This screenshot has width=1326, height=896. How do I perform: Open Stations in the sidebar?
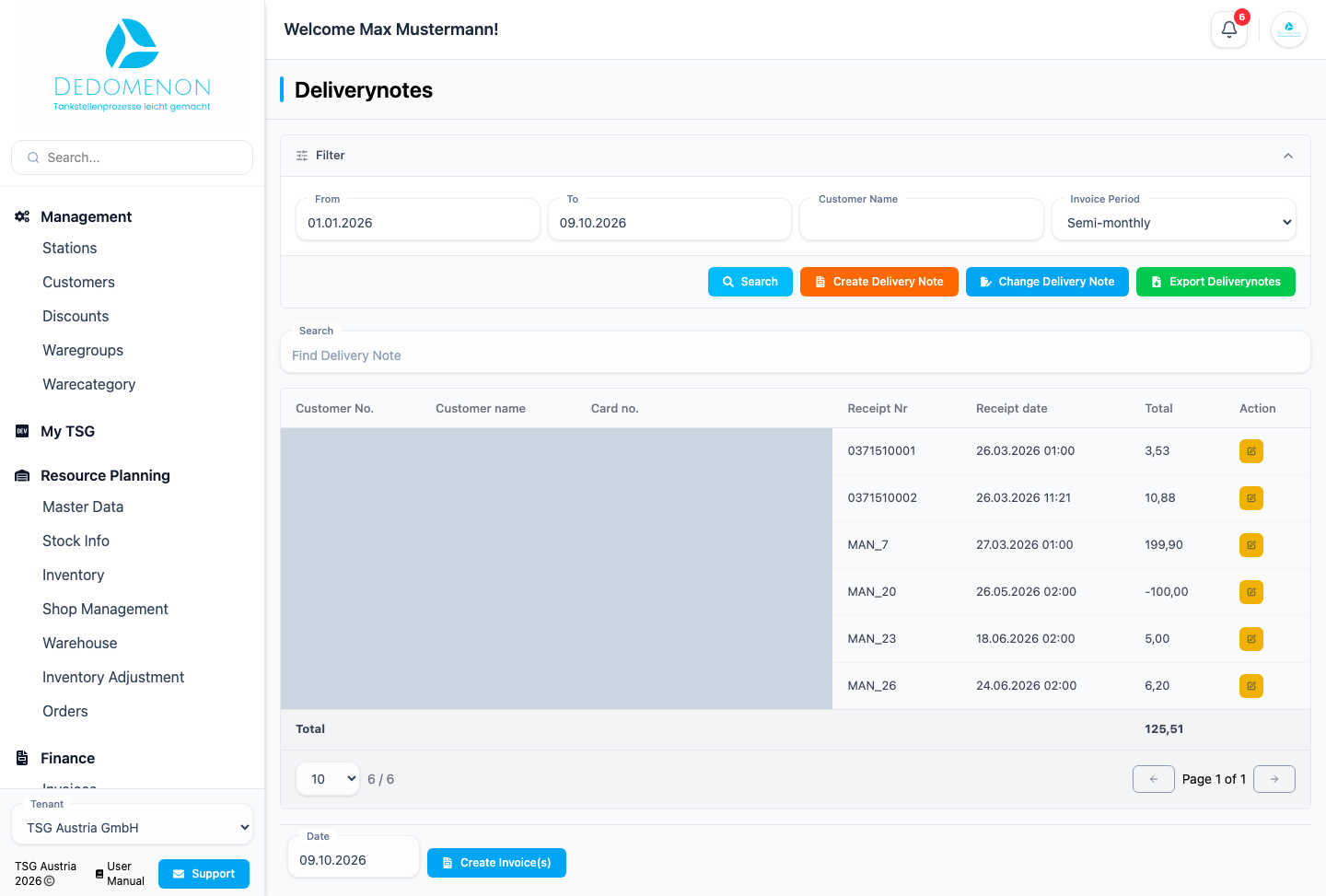70,248
